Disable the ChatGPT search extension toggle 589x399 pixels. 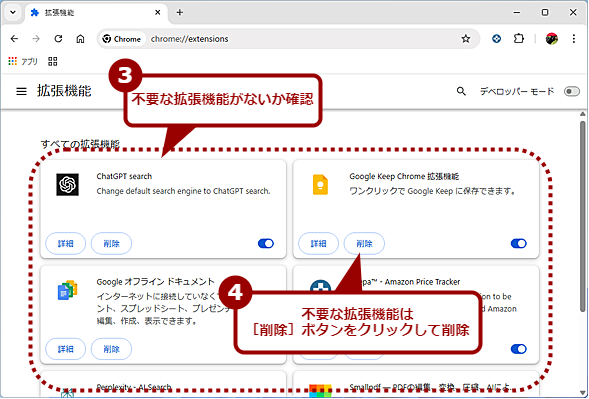pyautogui.click(x=266, y=243)
